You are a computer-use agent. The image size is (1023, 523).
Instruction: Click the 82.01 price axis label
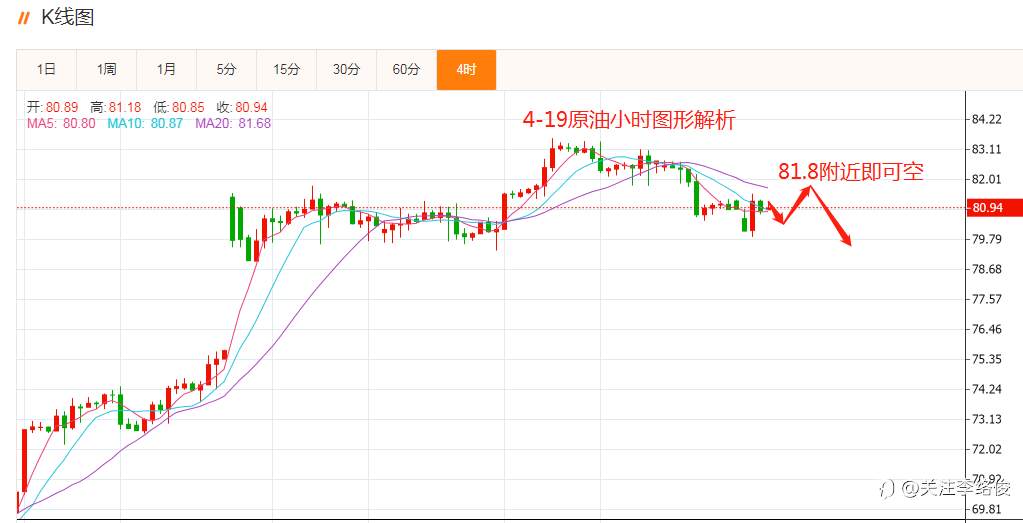pos(986,179)
